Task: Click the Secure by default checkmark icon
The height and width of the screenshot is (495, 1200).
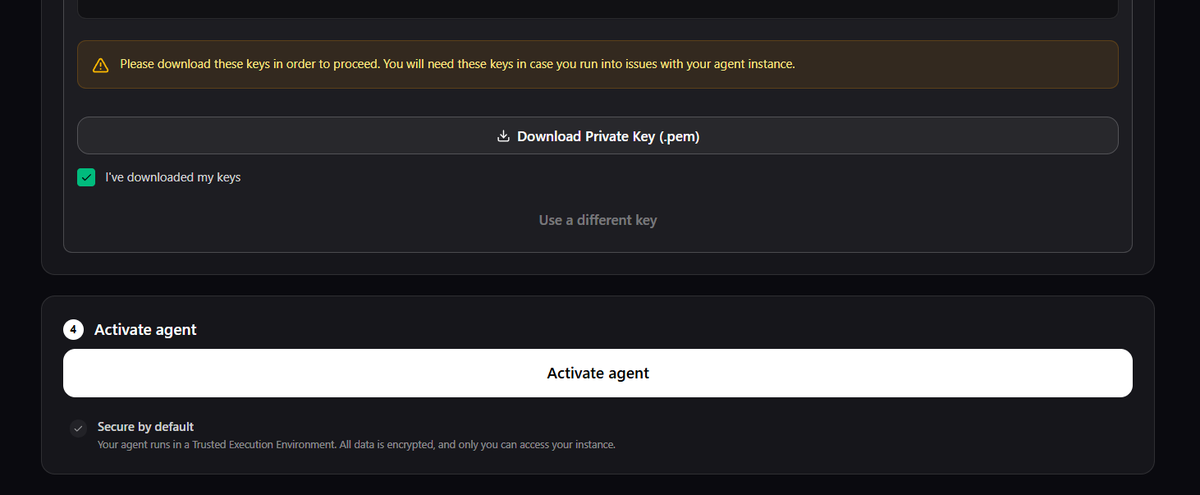Action: click(x=79, y=428)
